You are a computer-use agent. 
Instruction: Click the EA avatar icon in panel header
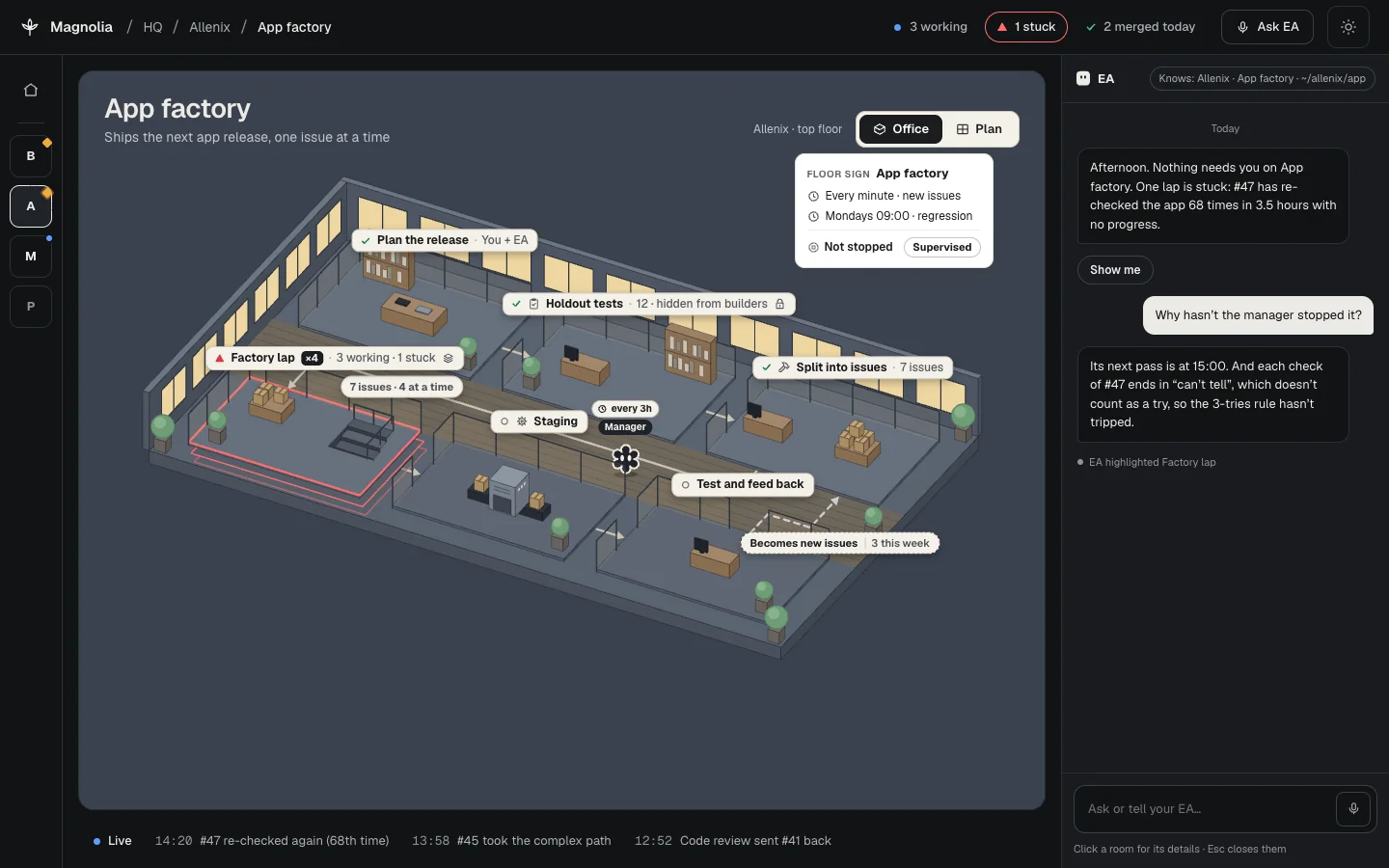(x=1083, y=78)
